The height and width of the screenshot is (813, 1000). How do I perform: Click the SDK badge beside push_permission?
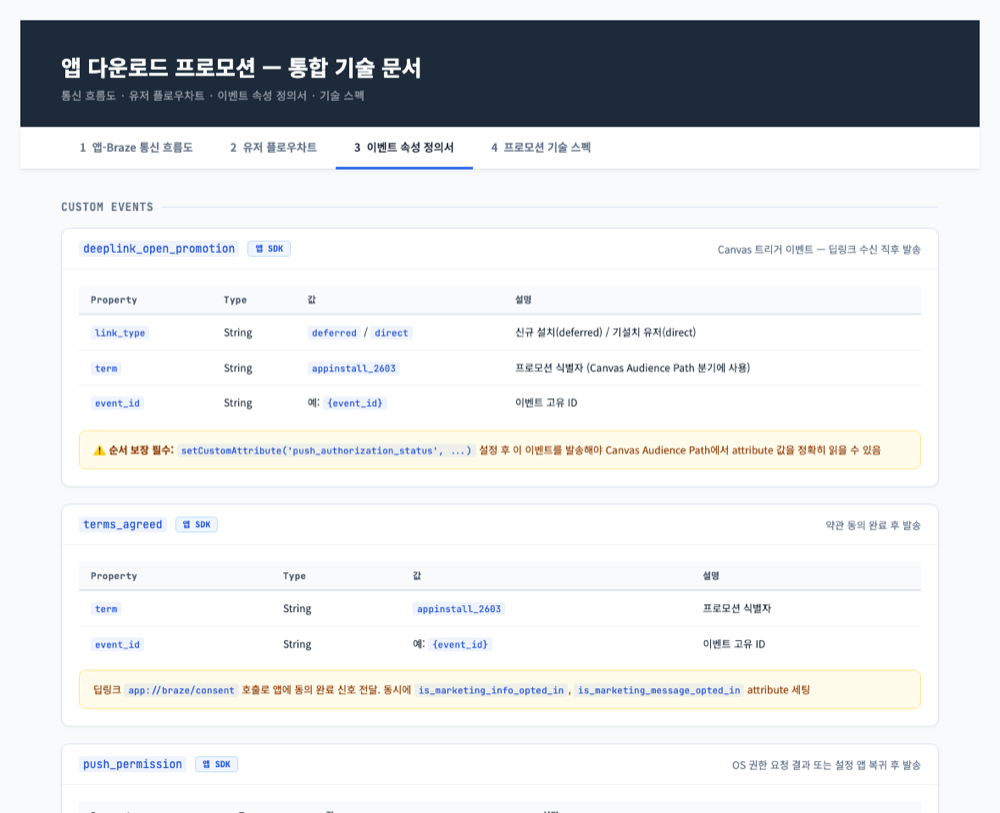(216, 764)
